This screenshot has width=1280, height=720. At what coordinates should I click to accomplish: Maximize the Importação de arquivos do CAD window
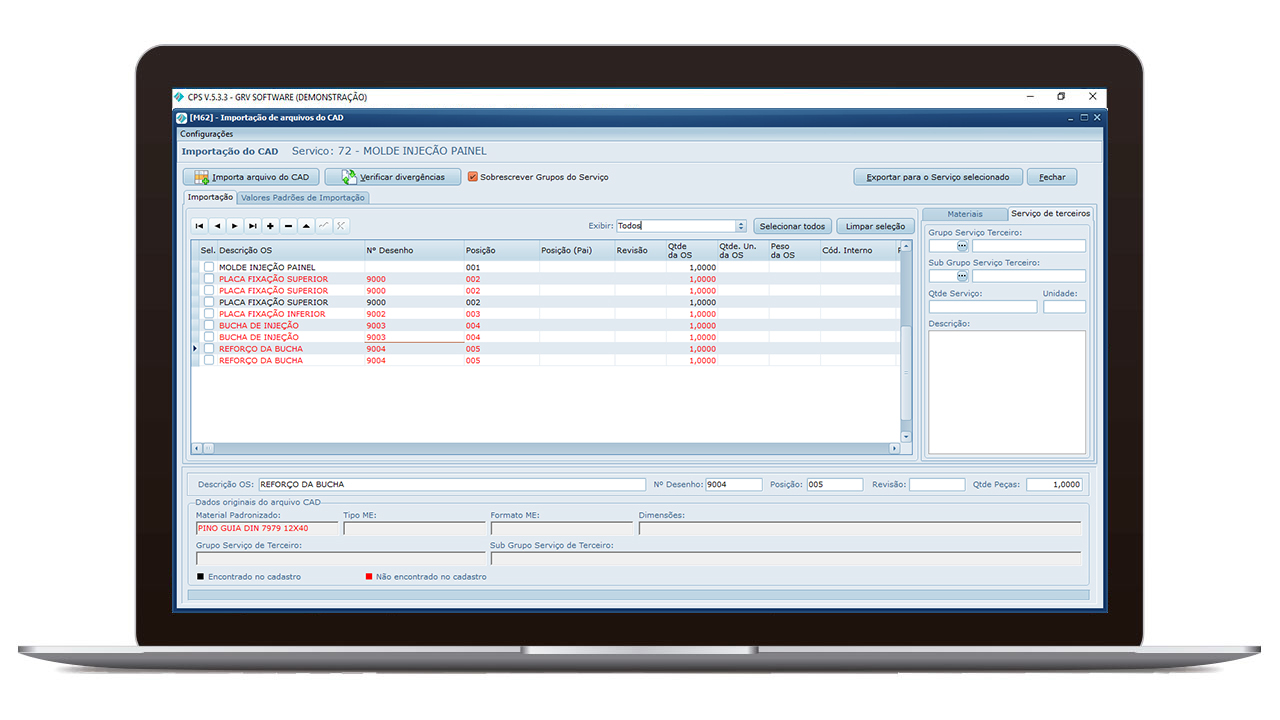click(x=1084, y=117)
